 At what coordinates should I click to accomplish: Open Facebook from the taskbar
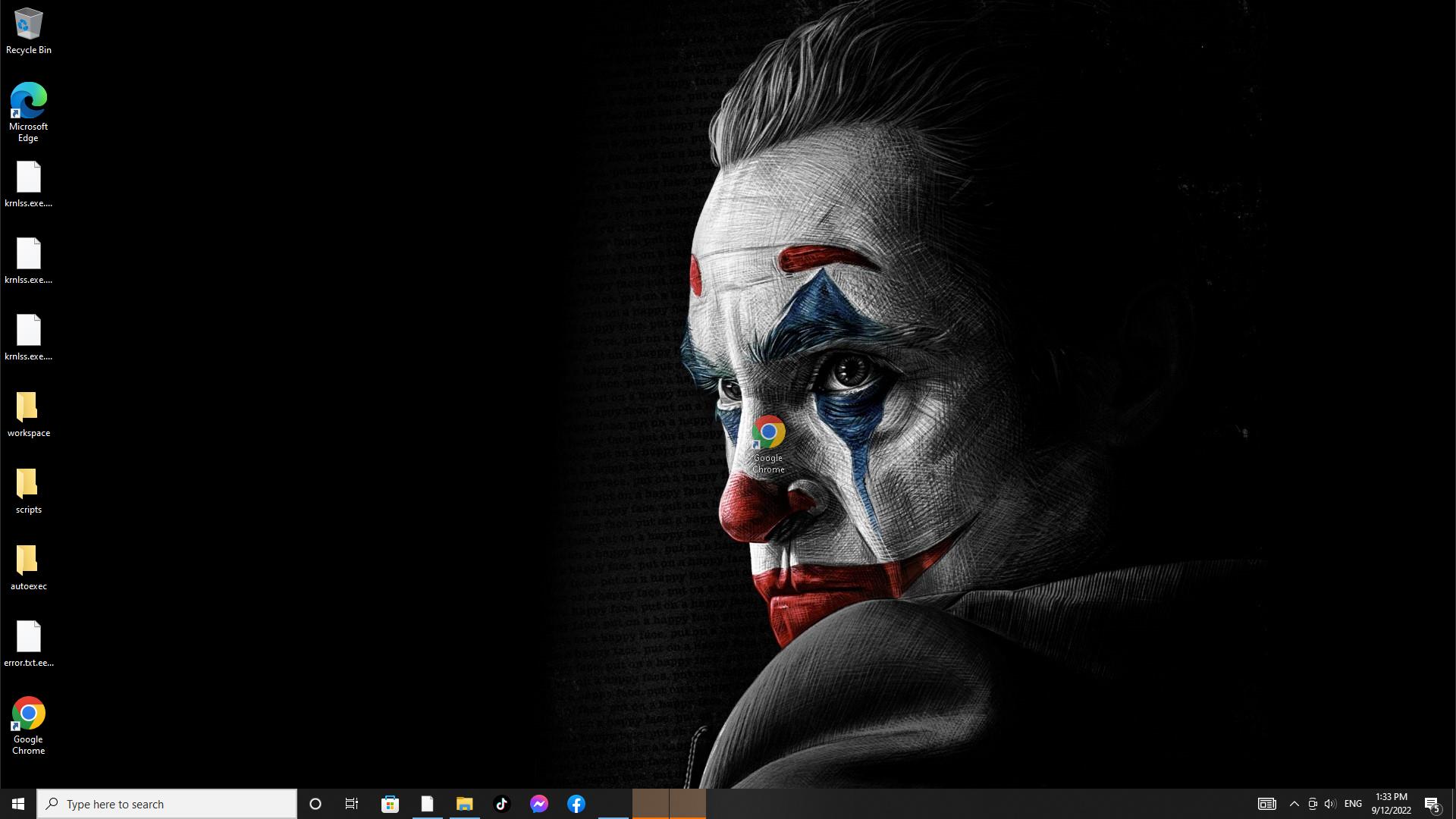coord(576,804)
